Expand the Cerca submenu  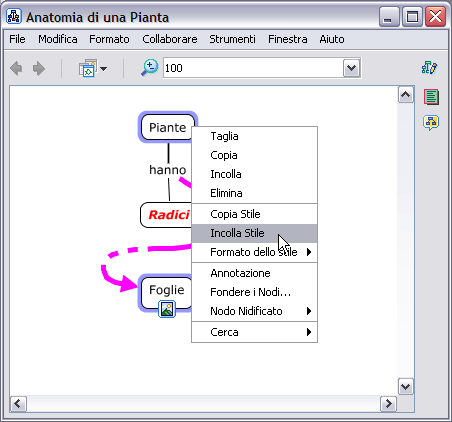[254, 332]
